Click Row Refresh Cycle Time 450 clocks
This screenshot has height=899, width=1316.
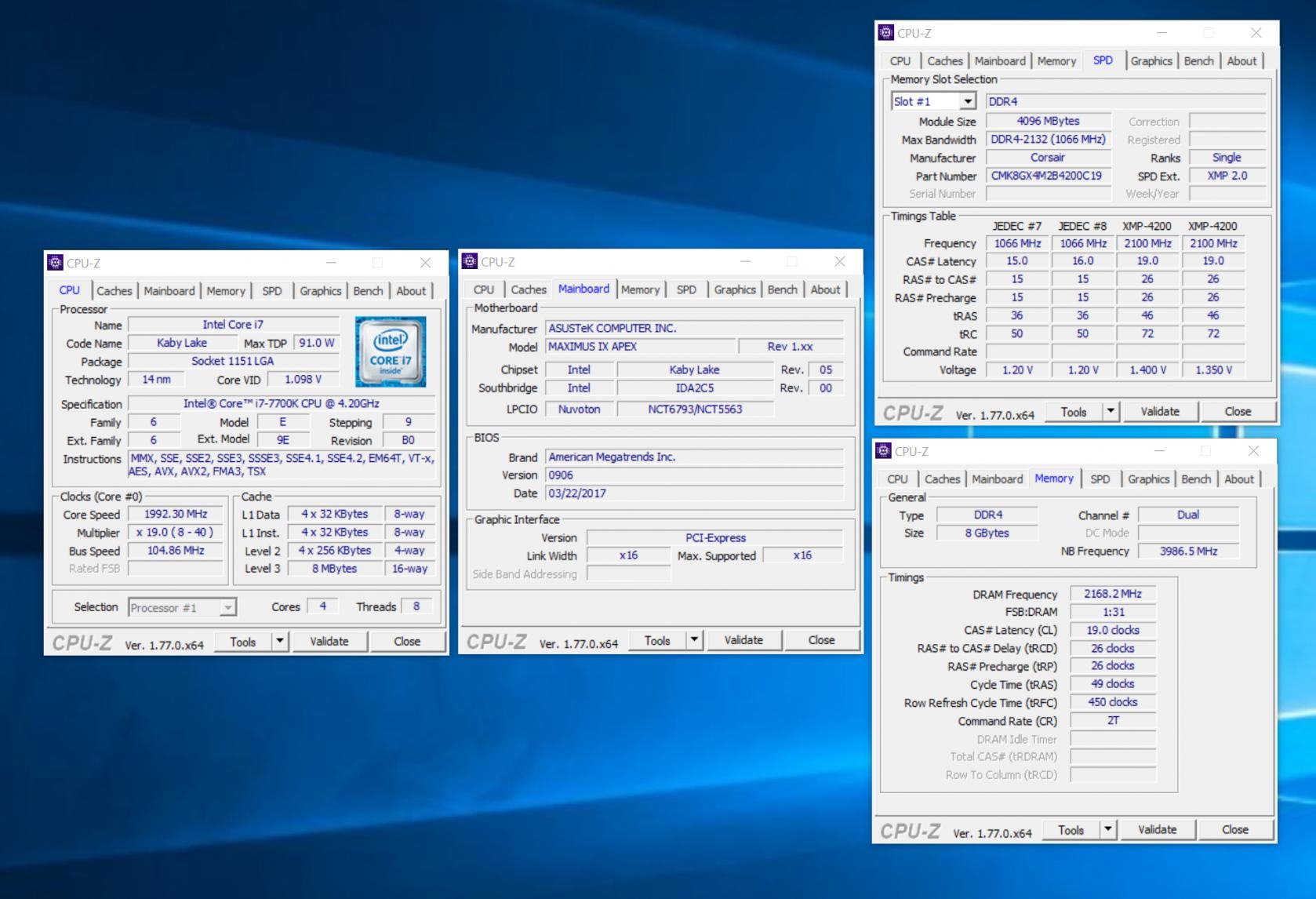pos(1113,702)
